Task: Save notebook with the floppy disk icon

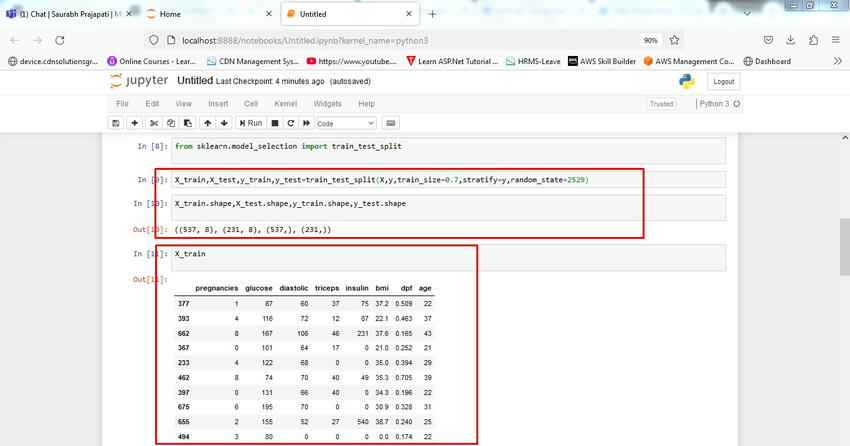Action: (115, 123)
